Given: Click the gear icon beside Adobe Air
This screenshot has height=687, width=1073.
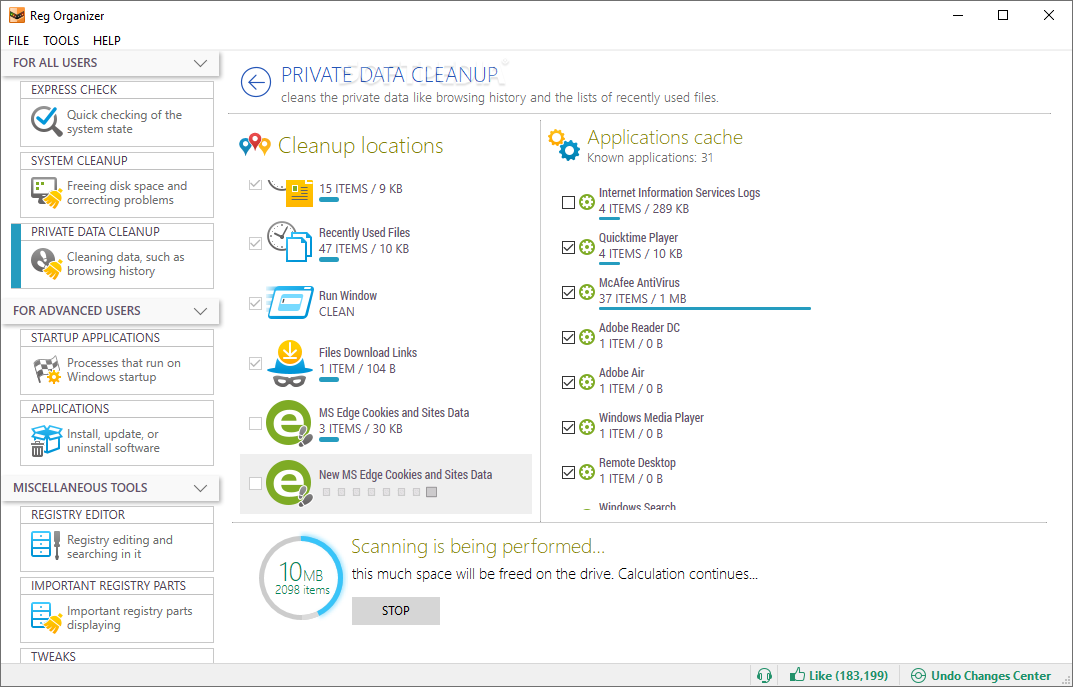Looking at the screenshot, I should (x=586, y=382).
